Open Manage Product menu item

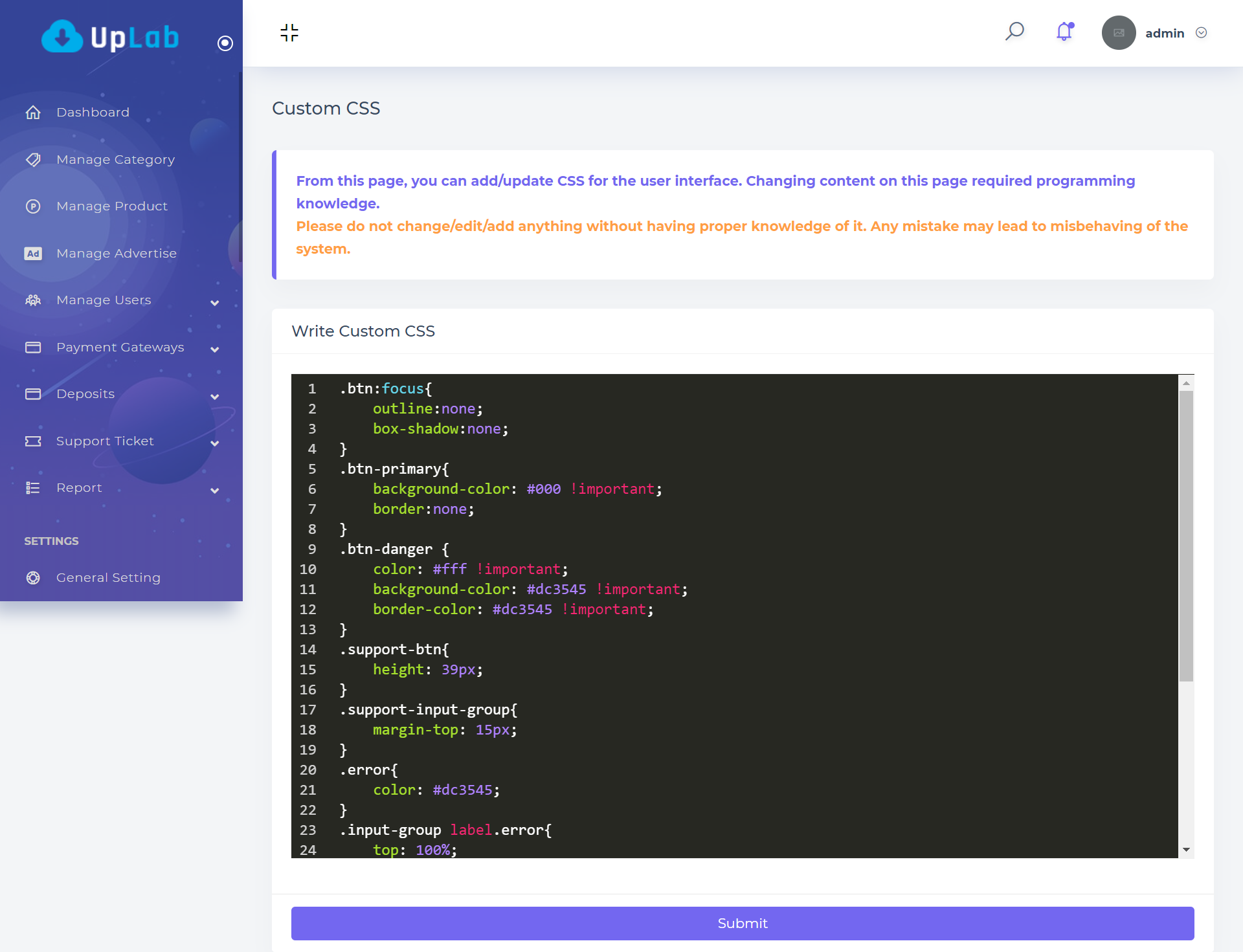[x=111, y=206]
